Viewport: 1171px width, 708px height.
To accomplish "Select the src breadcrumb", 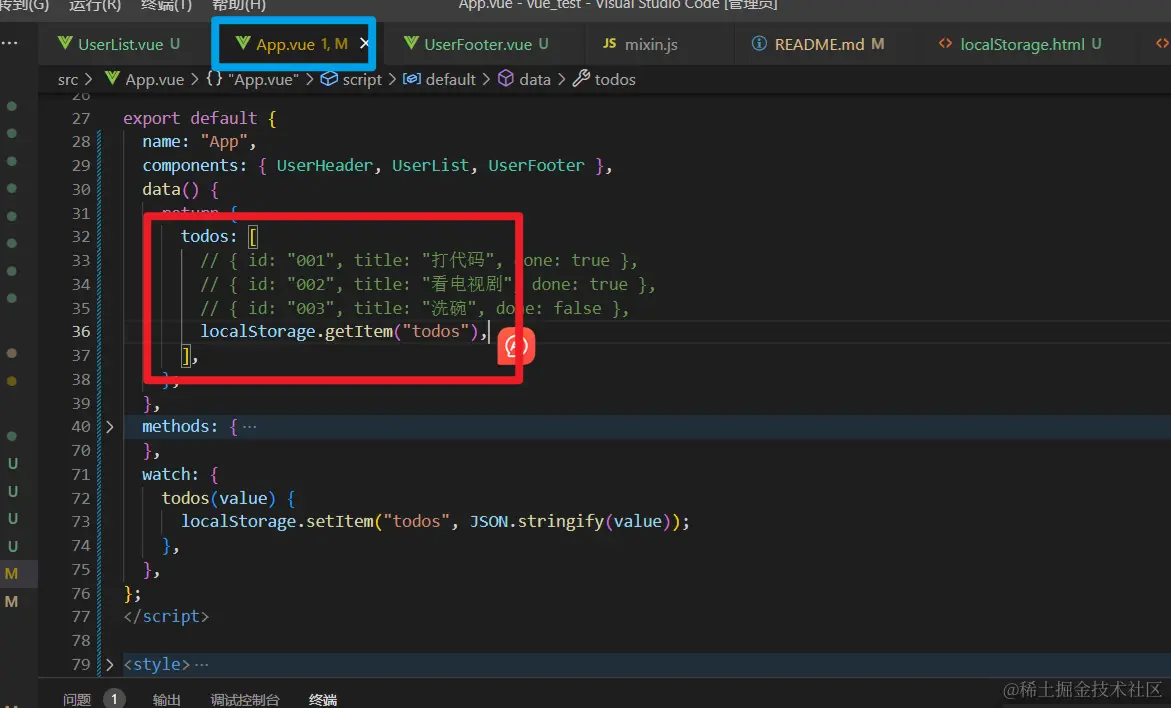I will point(68,79).
